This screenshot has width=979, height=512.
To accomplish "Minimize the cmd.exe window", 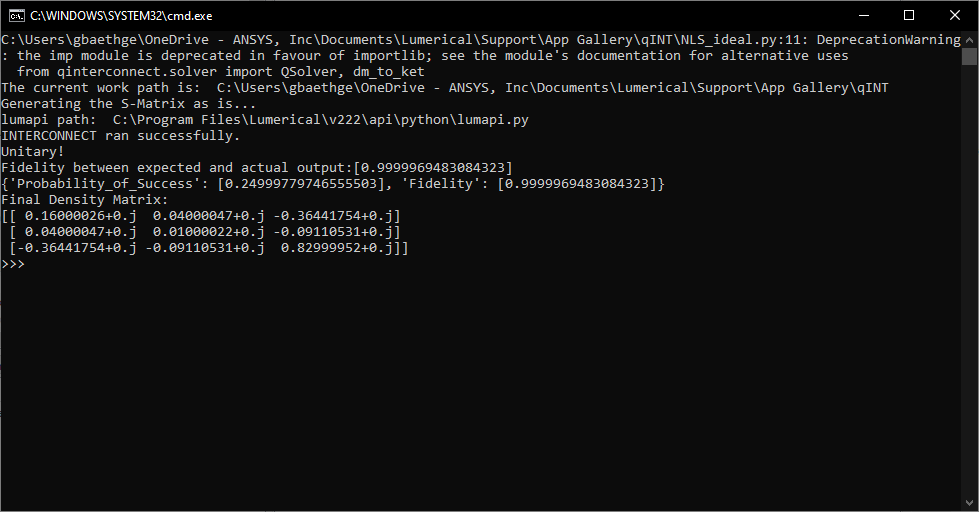I will [864, 16].
